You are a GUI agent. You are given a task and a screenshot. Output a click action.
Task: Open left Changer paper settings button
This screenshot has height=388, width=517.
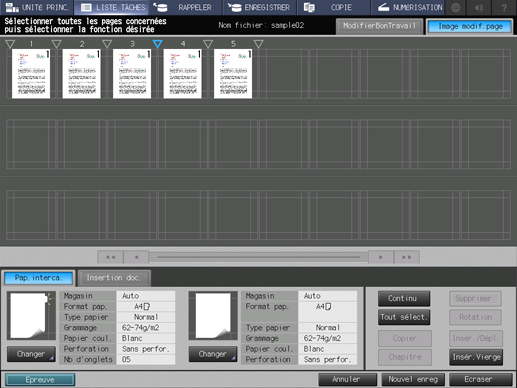[x=31, y=354]
